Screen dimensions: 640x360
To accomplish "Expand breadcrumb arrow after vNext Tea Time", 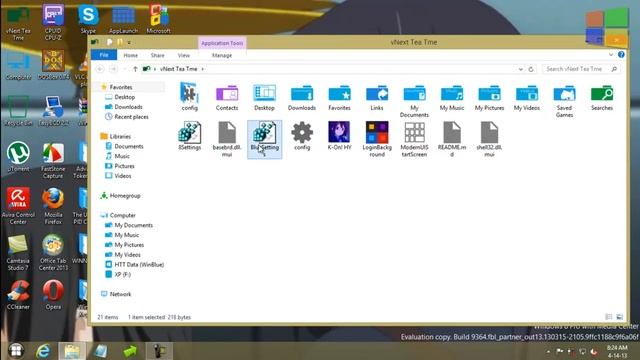I will [203, 69].
